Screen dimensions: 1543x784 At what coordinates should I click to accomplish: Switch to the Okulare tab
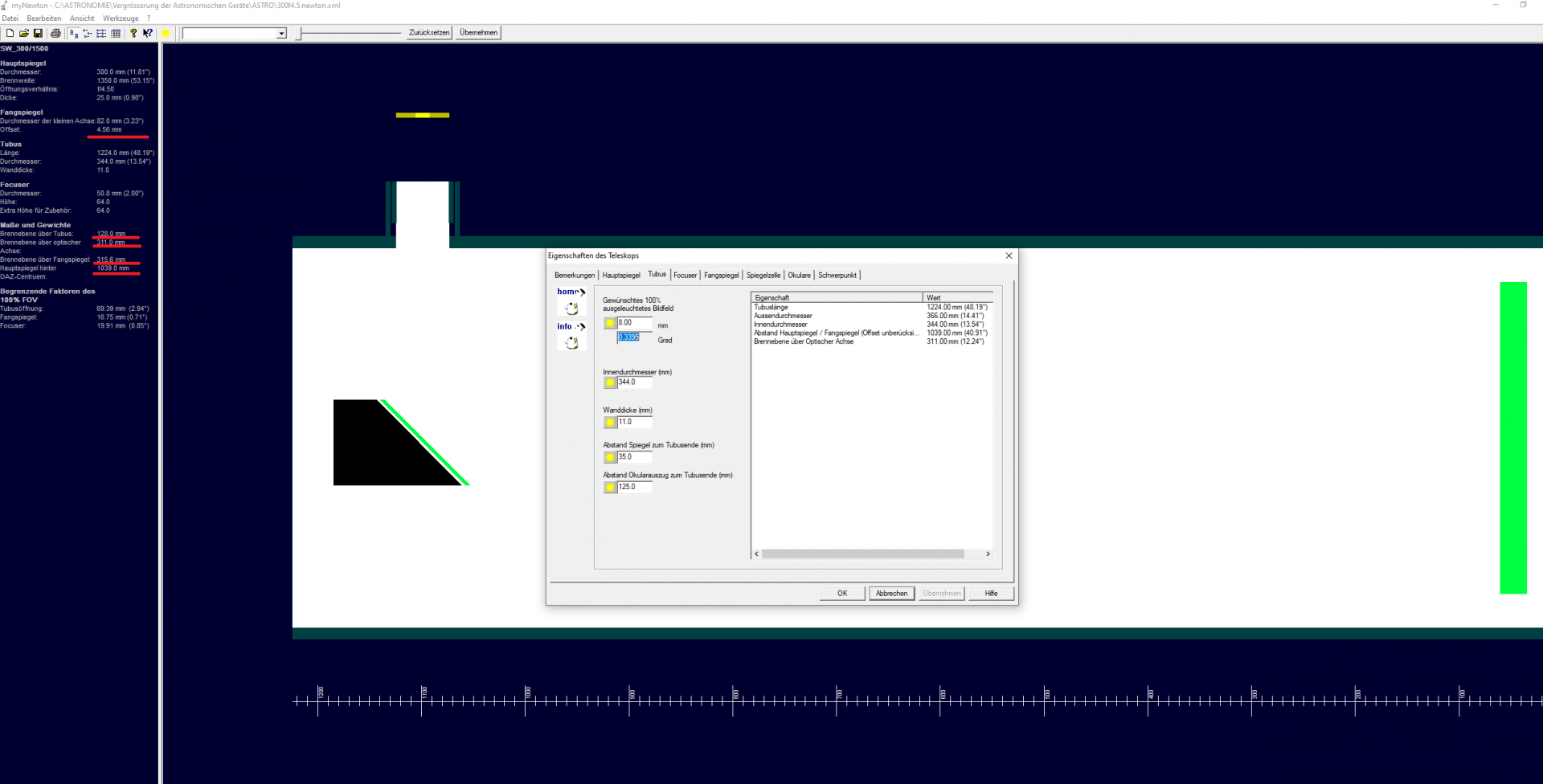click(x=799, y=276)
